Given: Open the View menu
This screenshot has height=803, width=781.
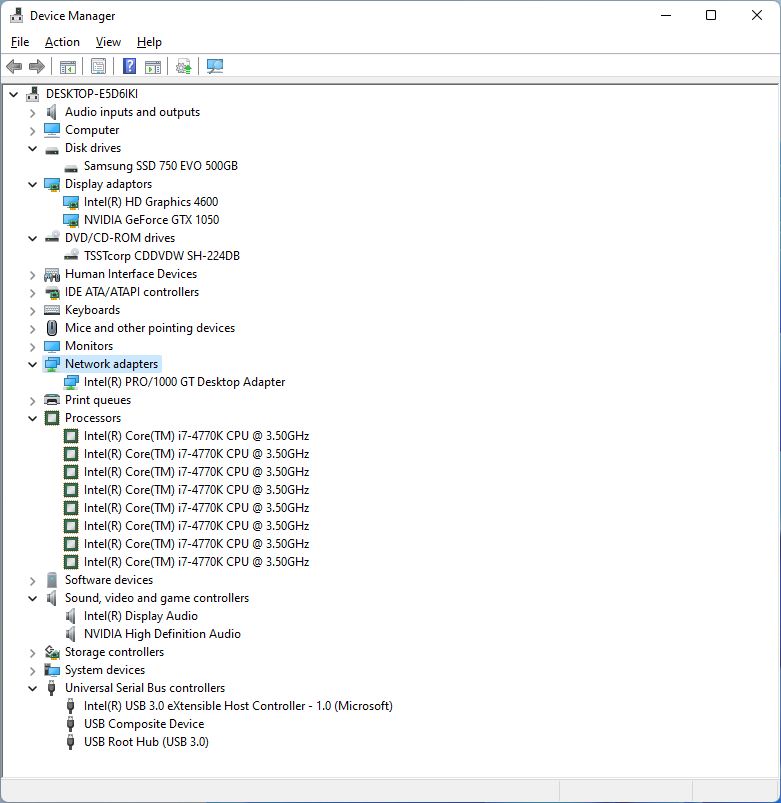Looking at the screenshot, I should click(x=108, y=42).
